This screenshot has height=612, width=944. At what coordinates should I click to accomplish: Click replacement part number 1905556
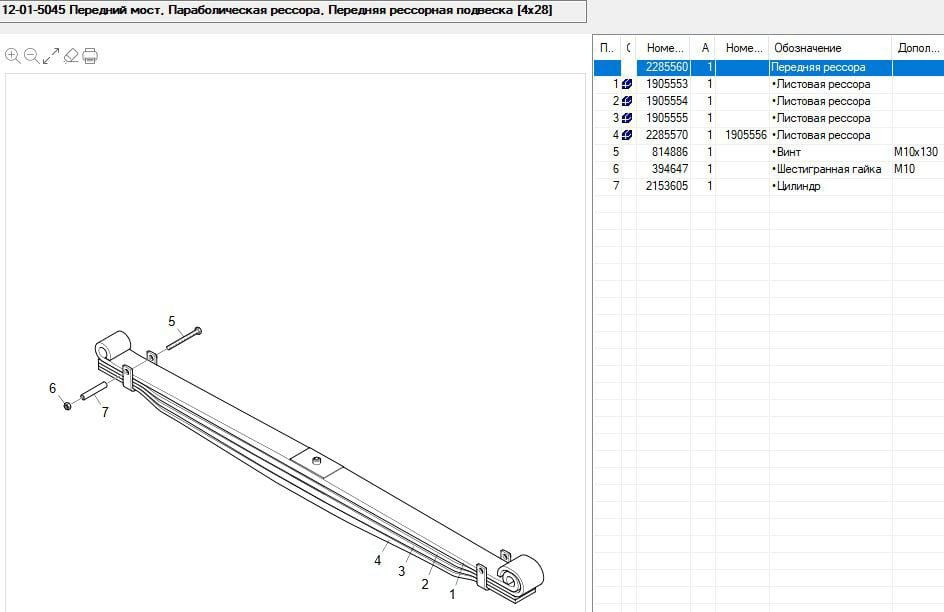tap(745, 135)
